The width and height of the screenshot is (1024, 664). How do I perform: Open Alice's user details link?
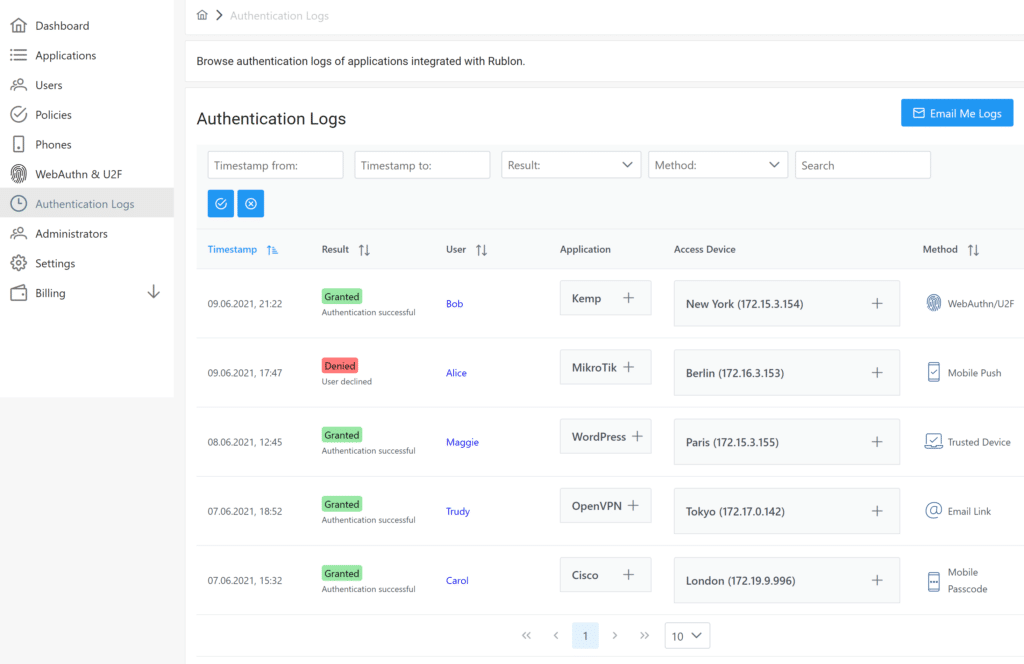coord(456,372)
